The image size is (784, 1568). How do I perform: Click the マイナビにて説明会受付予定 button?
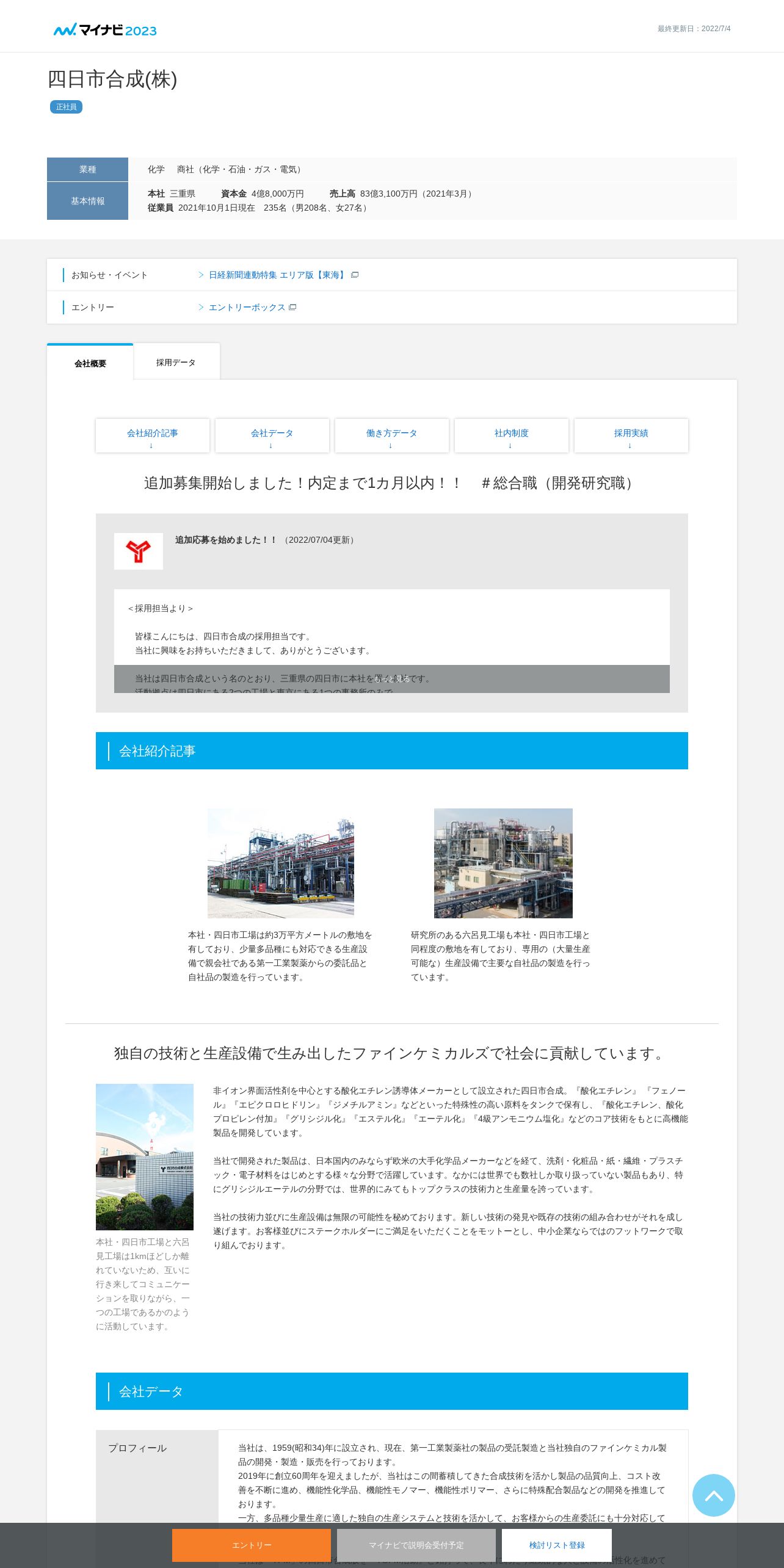(x=416, y=1545)
